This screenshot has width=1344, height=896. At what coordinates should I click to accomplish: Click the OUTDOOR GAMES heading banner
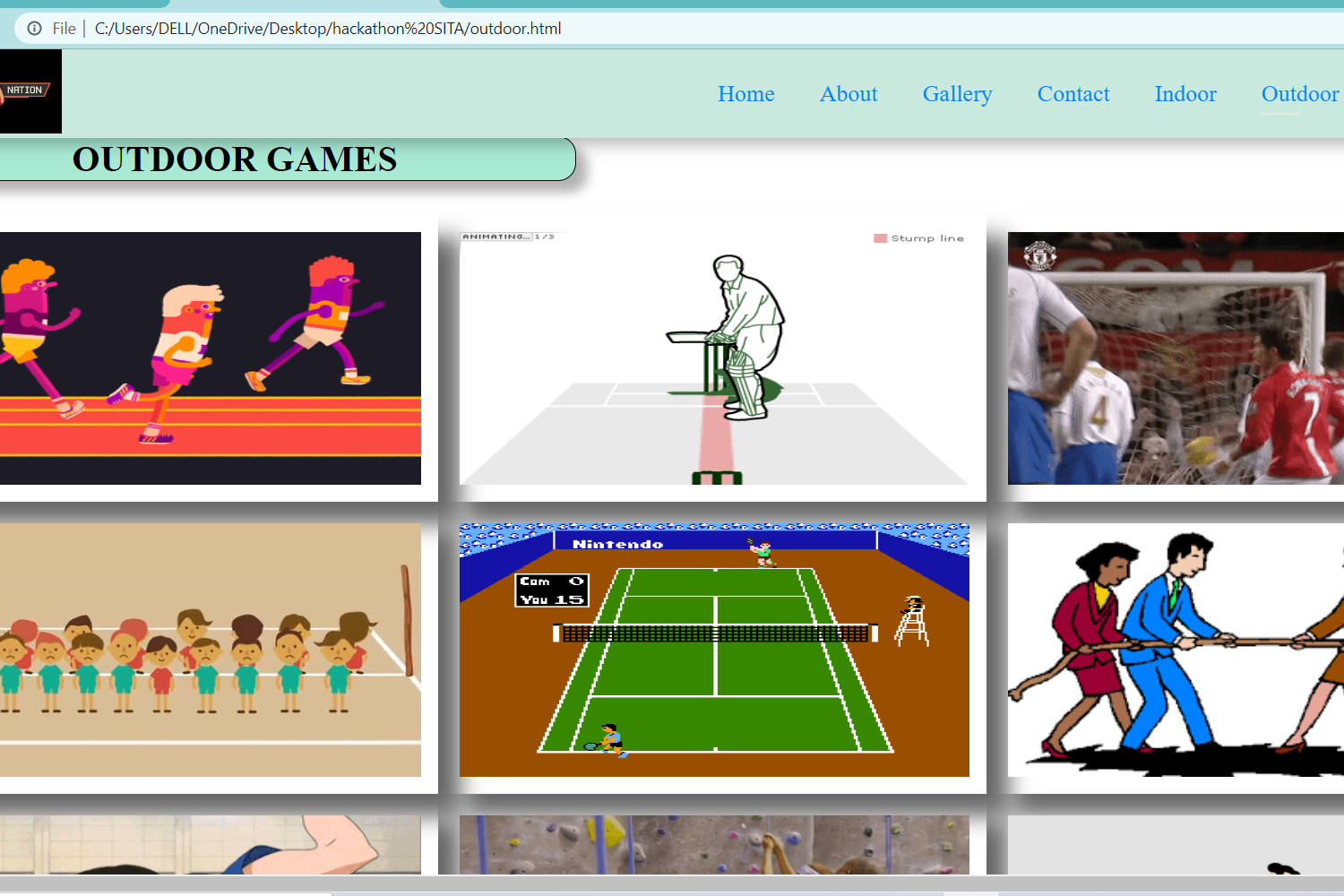(x=288, y=159)
